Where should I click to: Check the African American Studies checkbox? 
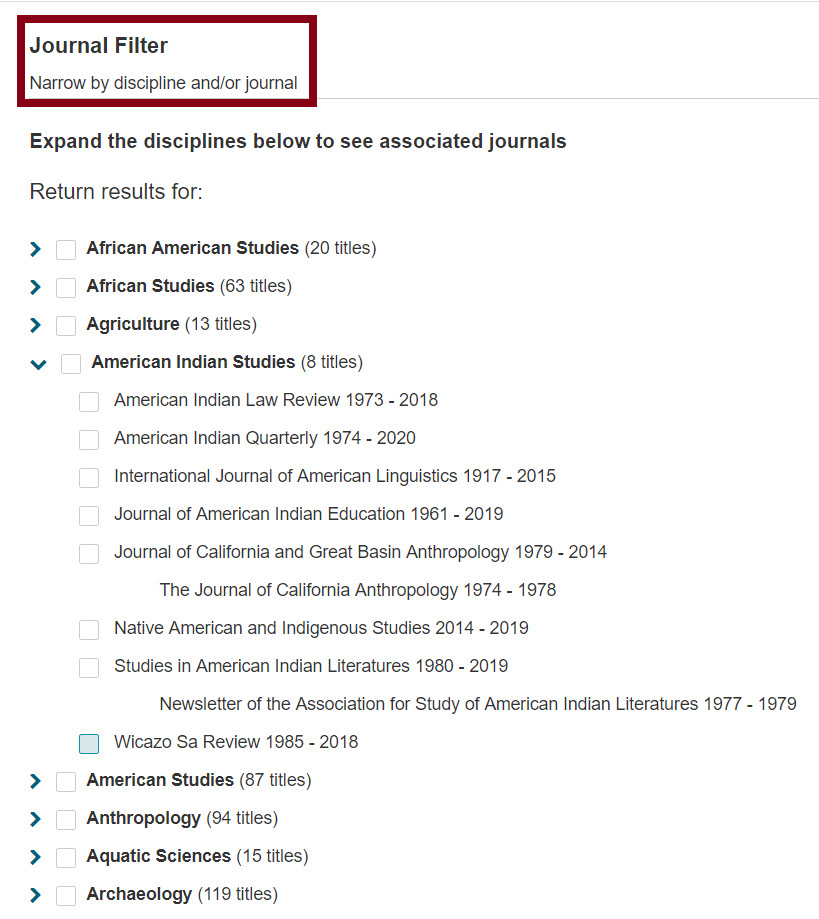(66, 249)
